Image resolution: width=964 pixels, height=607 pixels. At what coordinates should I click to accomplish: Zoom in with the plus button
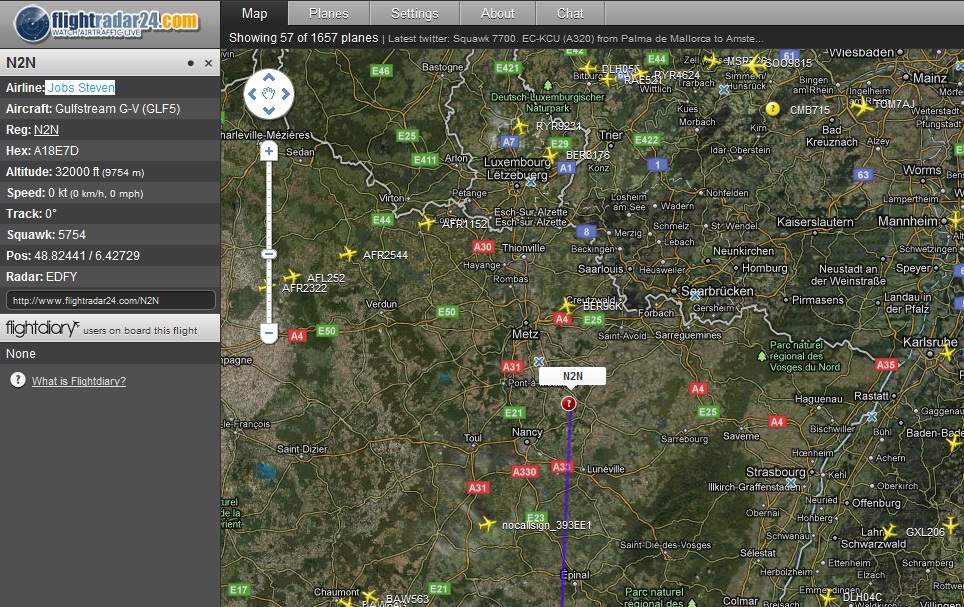point(268,151)
